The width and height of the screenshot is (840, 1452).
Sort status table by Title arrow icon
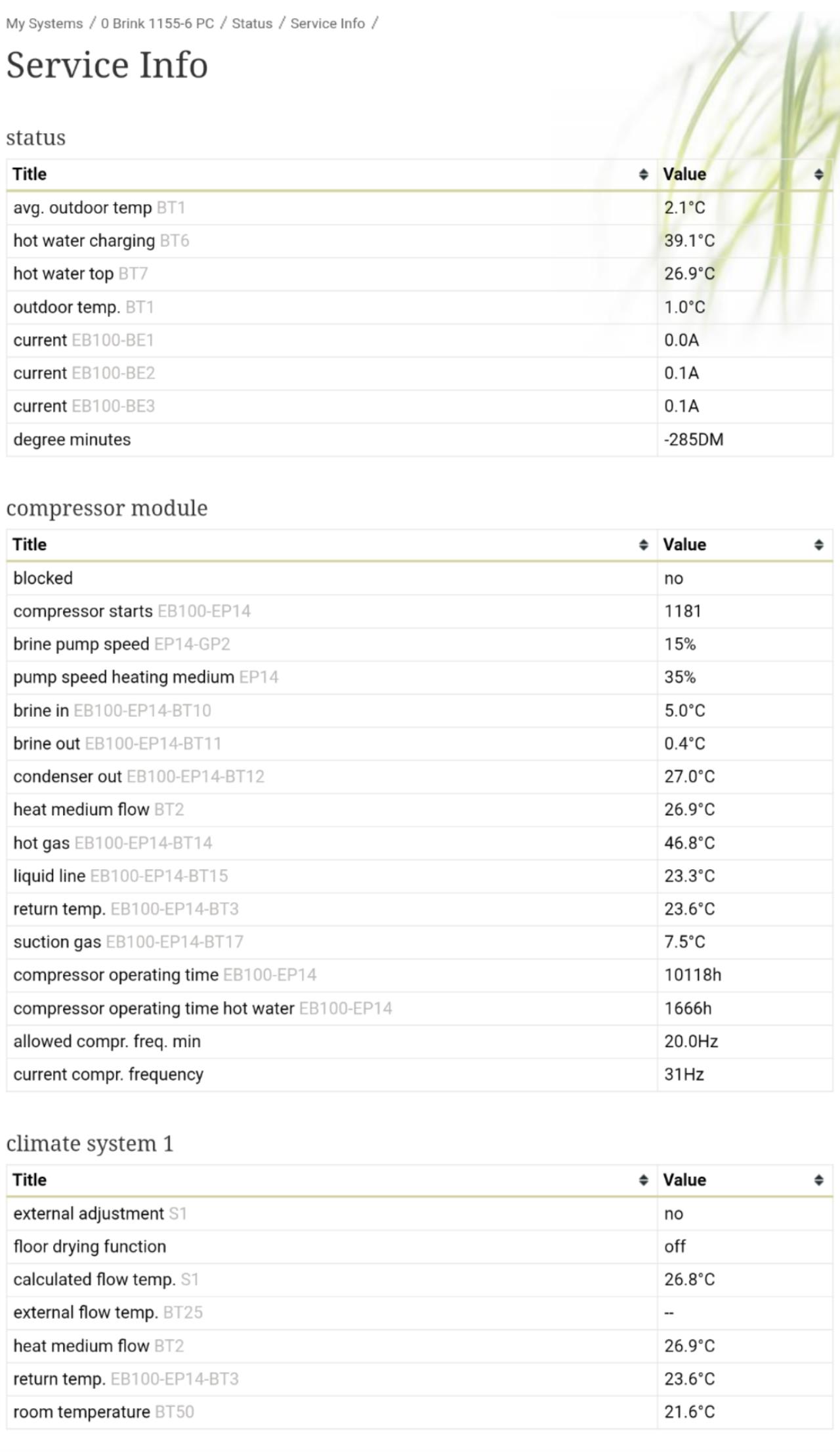click(643, 175)
